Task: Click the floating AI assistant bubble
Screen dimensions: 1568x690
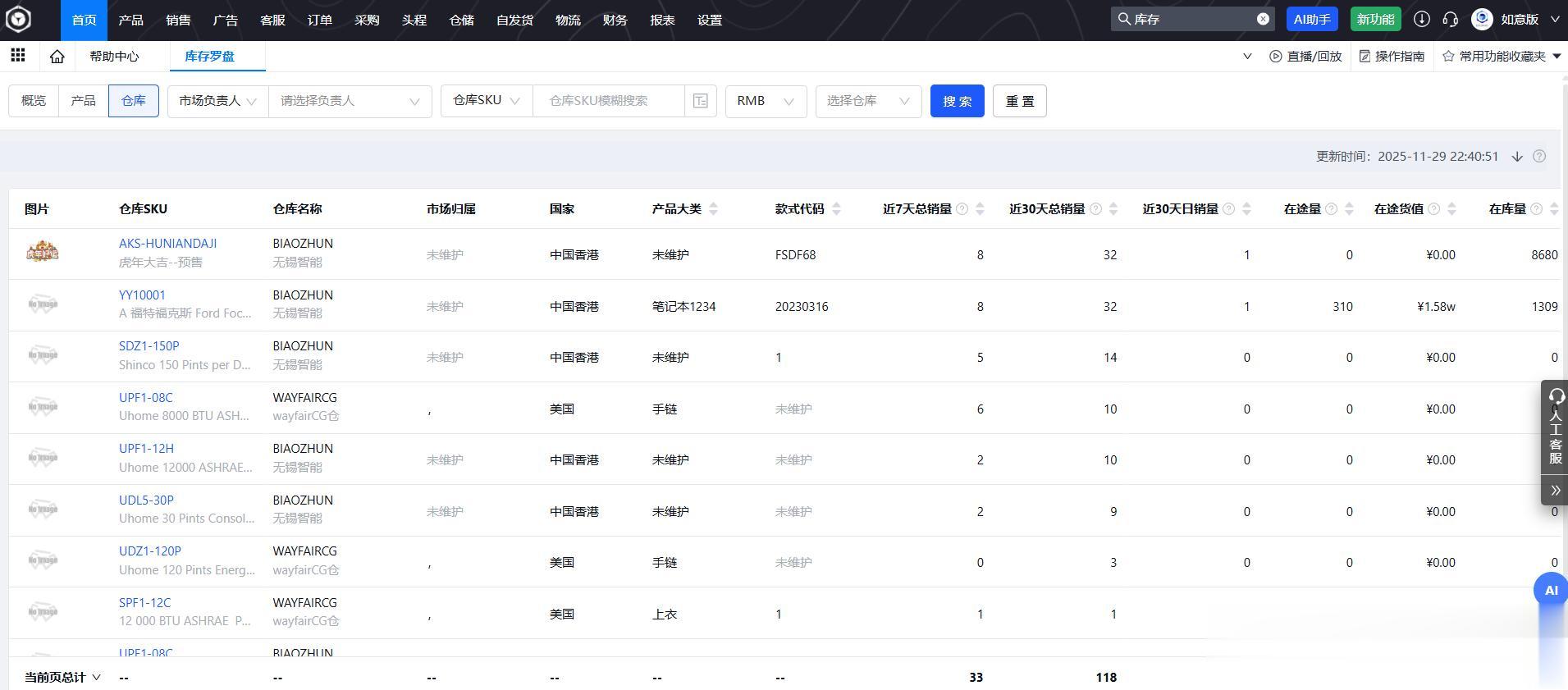Action: click(x=1551, y=590)
